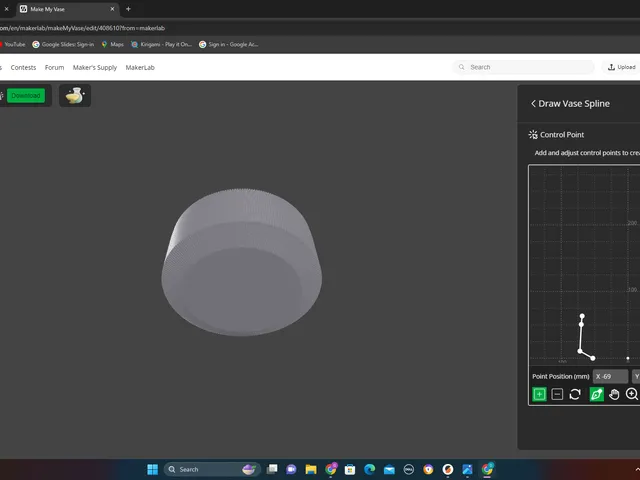The height and width of the screenshot is (480, 640).
Task: Open the Maker's Supply menu item
Action: pyautogui.click(x=95, y=67)
